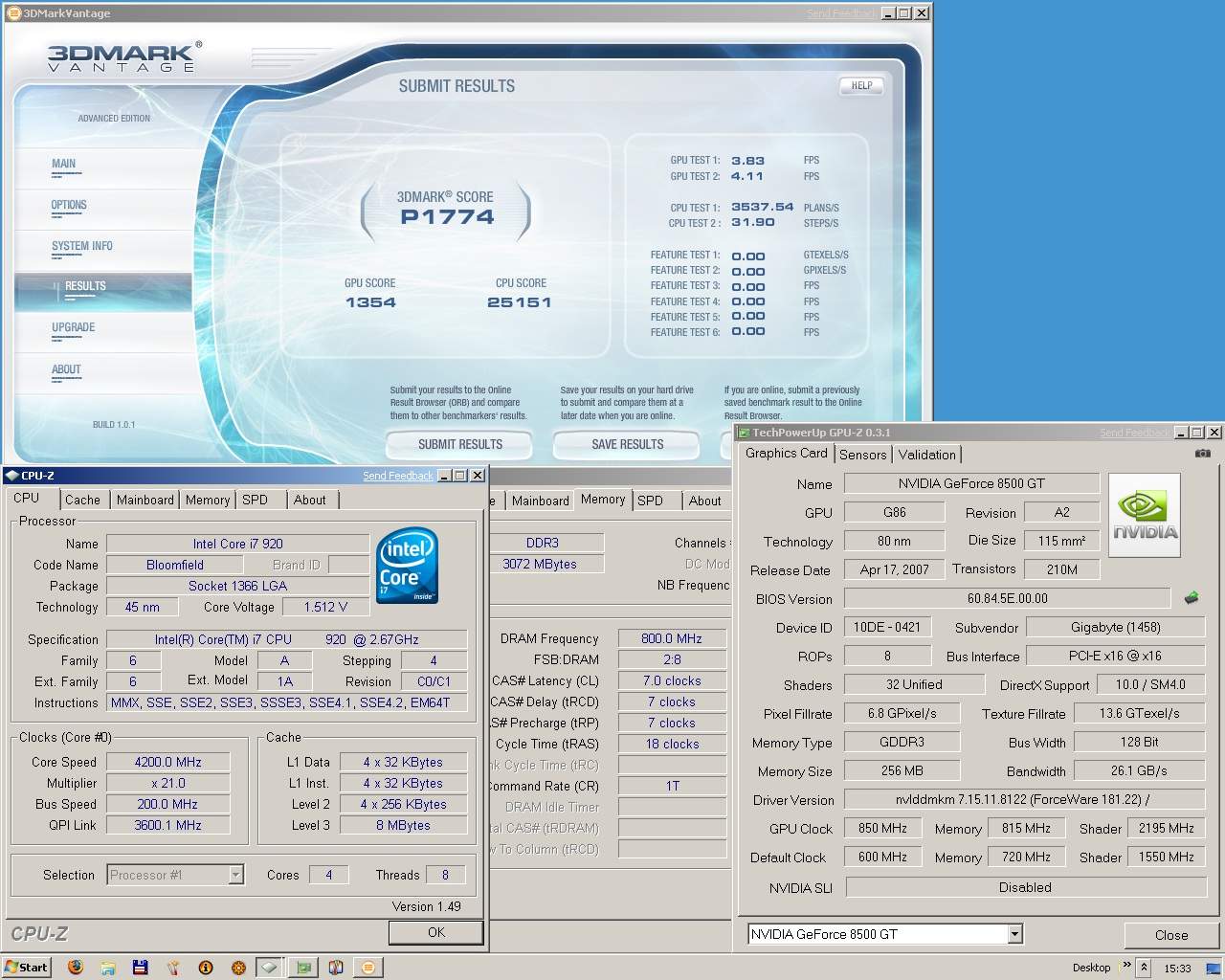The width and height of the screenshot is (1225, 980).
Task: Click the SUBMIT RESULTS button
Action: click(460, 444)
